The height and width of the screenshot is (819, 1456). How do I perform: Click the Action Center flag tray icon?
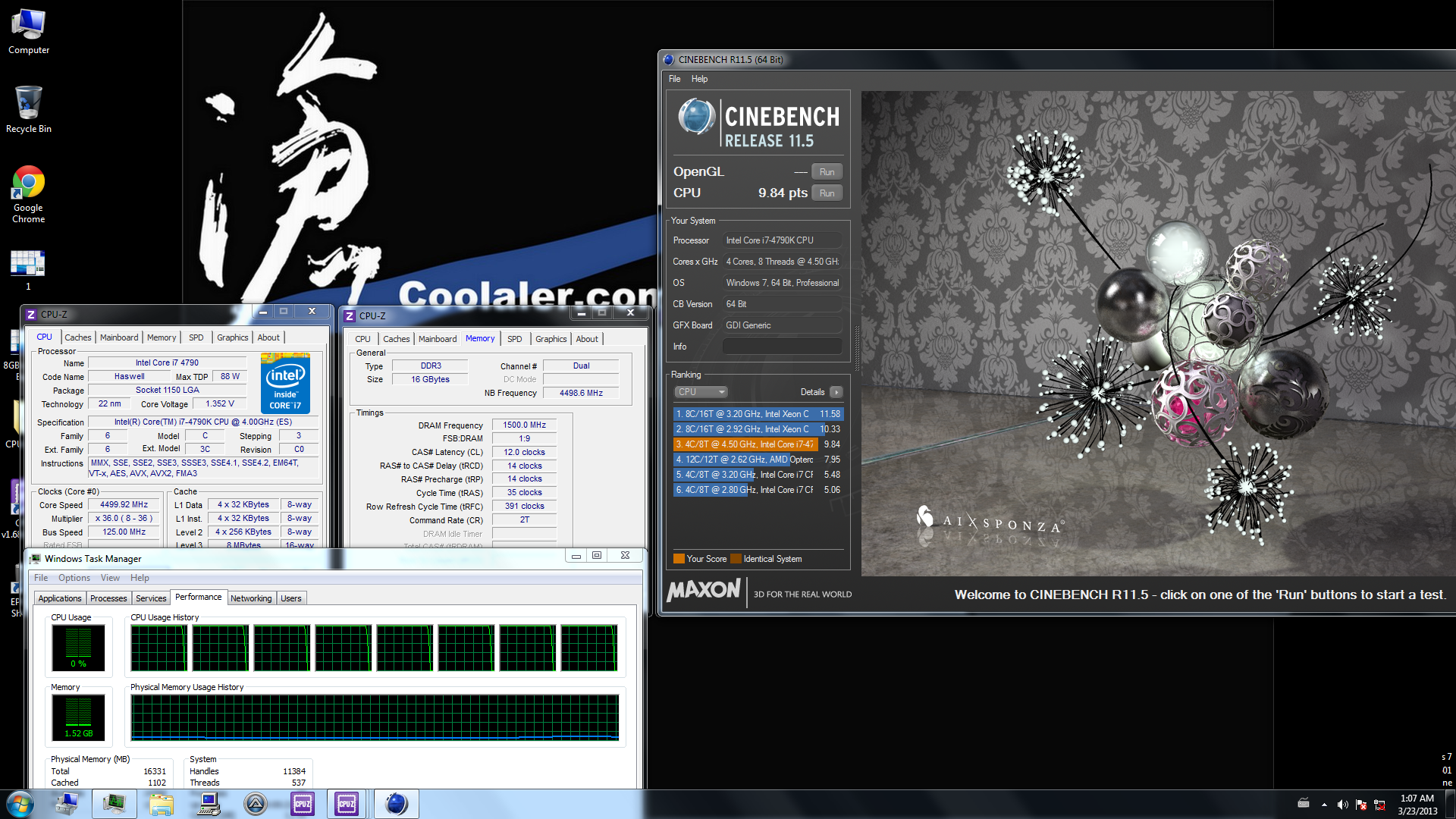(x=1361, y=805)
